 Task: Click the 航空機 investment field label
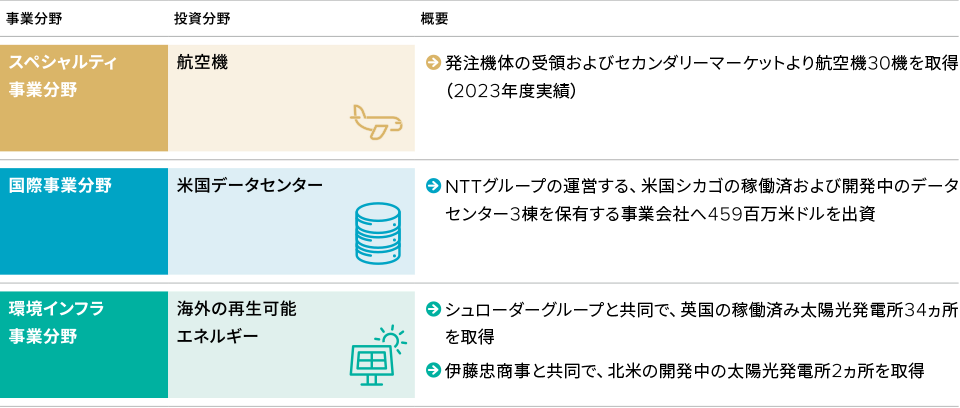tap(203, 62)
